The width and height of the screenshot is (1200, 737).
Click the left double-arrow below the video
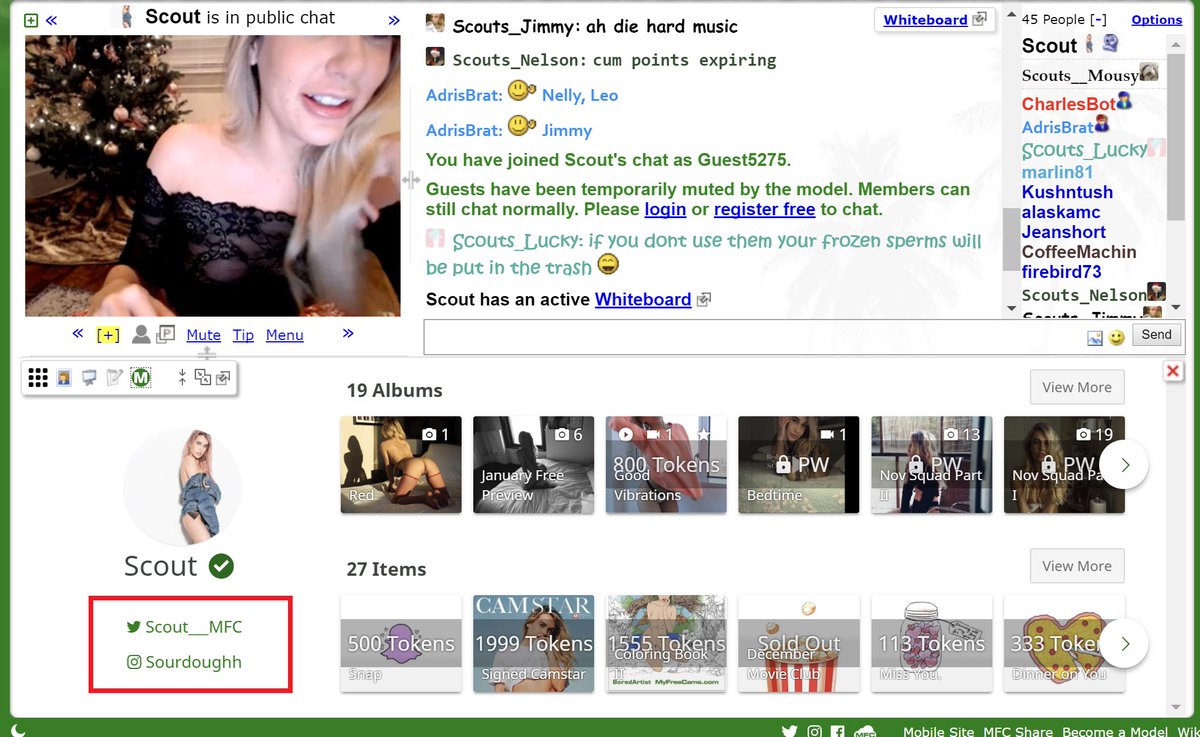coord(78,333)
